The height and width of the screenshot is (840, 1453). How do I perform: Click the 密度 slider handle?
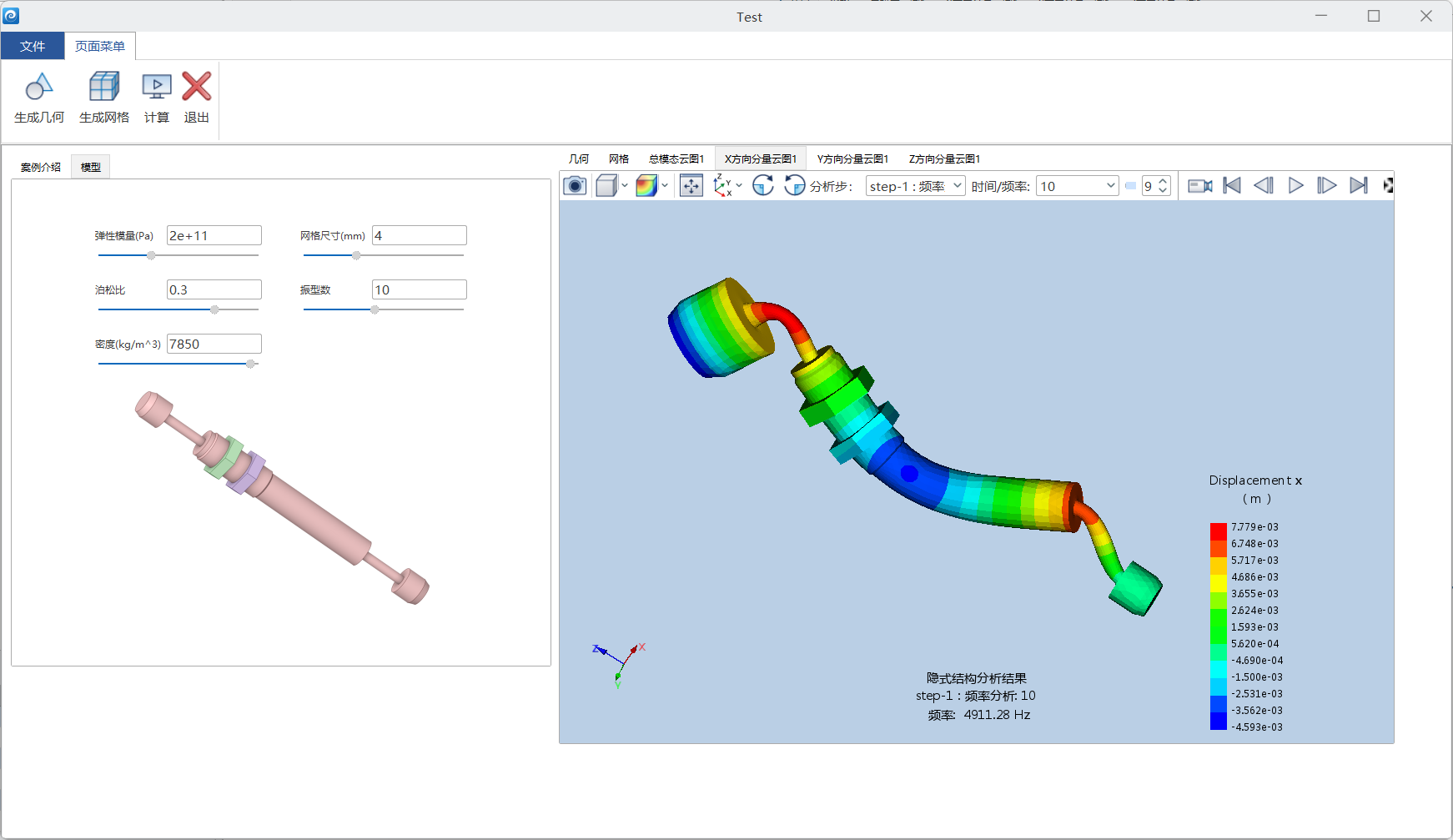[250, 364]
